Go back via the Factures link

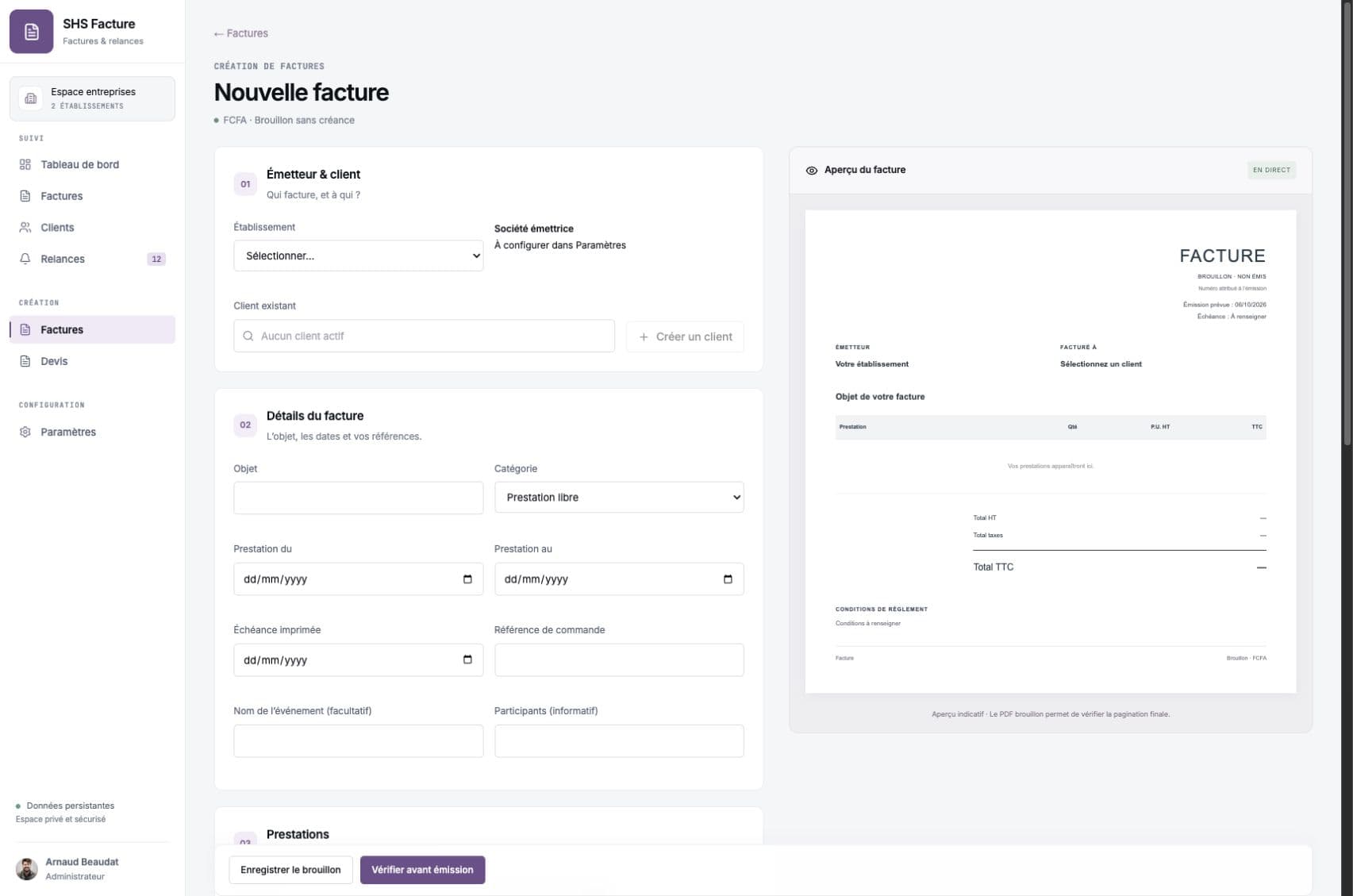click(x=240, y=33)
